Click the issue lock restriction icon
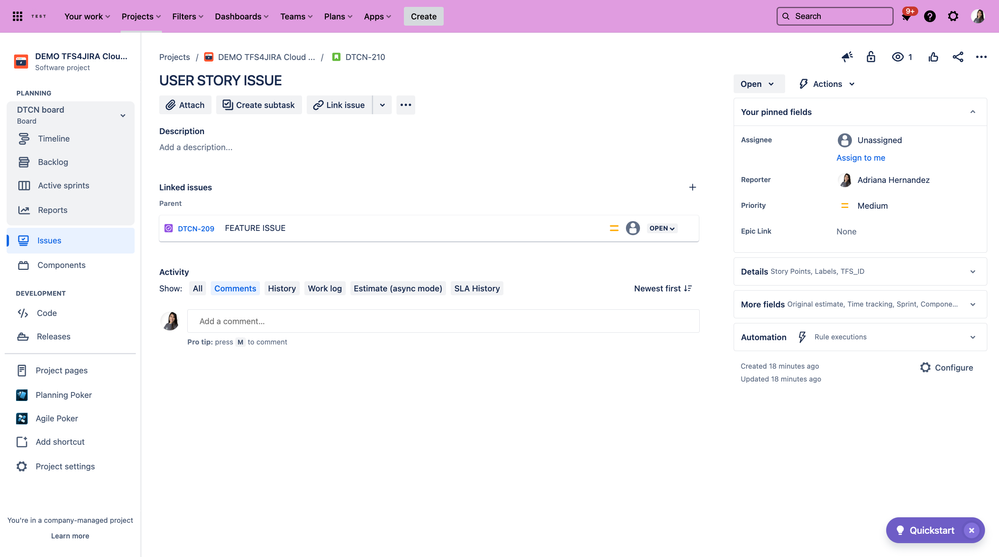 click(x=871, y=57)
